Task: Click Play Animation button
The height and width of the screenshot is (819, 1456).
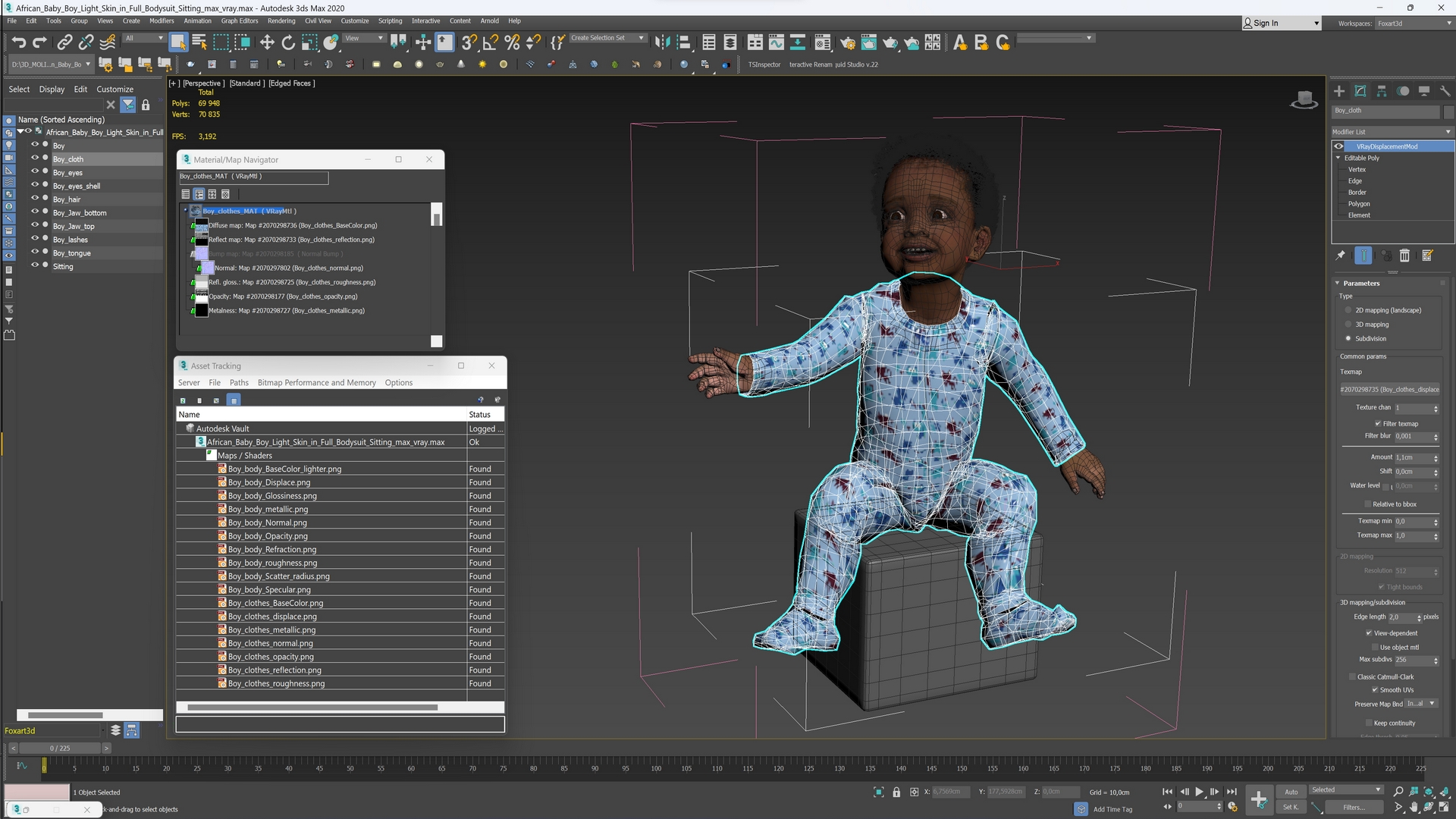Action: point(1199,792)
